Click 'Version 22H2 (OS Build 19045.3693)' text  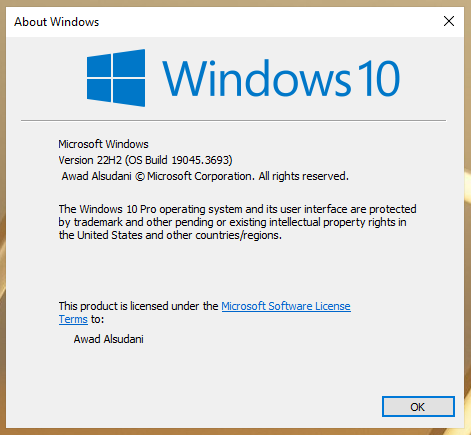pyautogui.click(x=145, y=160)
